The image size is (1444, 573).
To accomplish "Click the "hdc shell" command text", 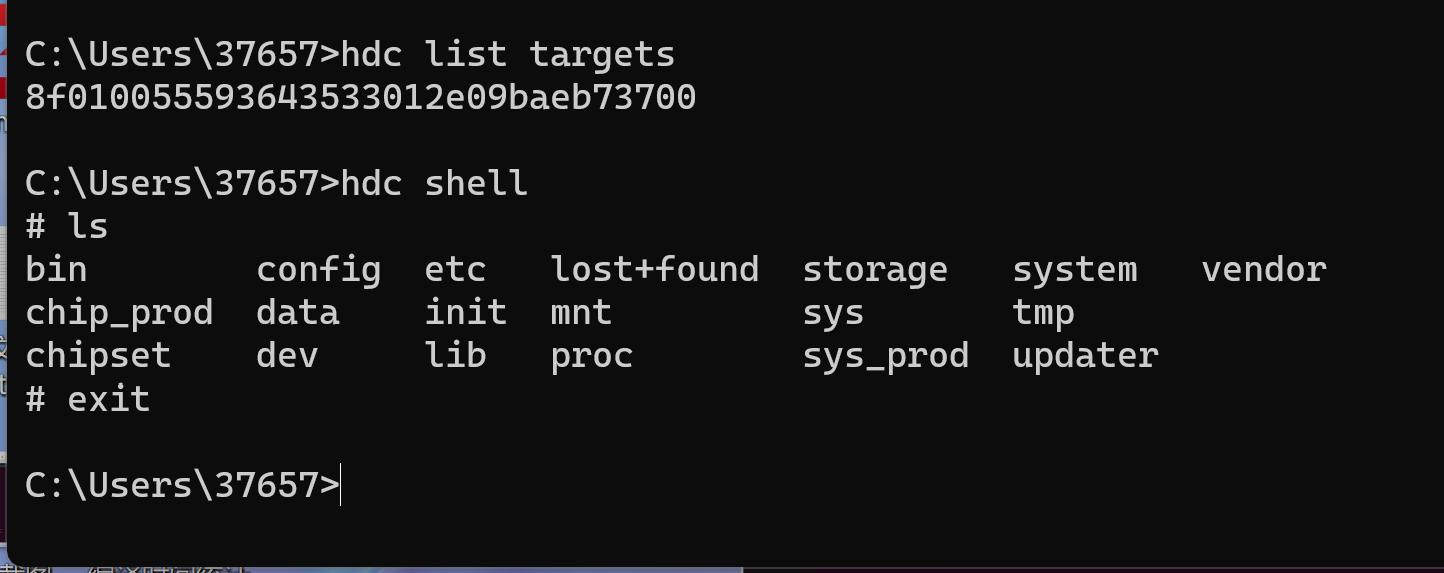I will [434, 184].
